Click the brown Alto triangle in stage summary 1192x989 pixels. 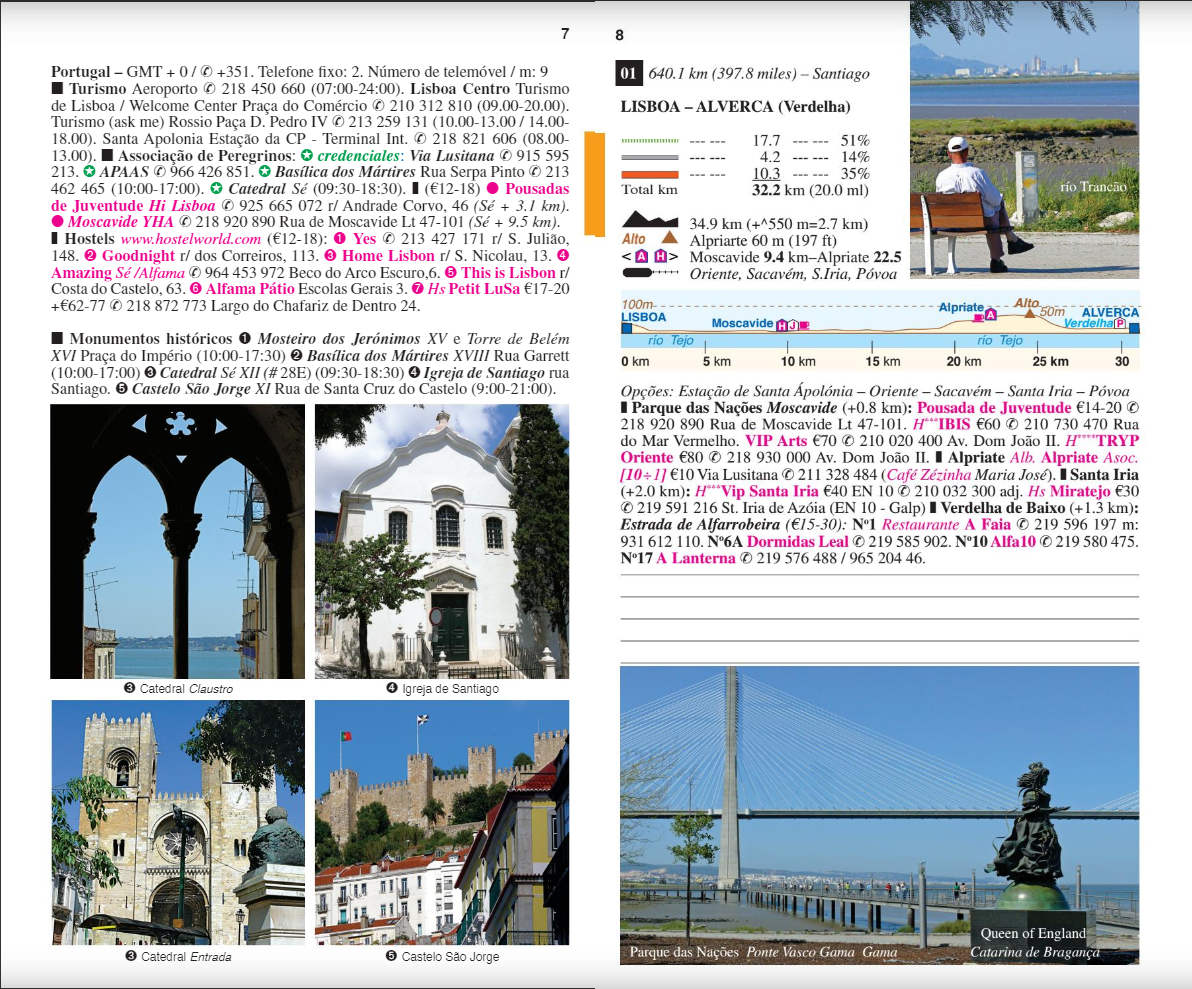(670, 239)
